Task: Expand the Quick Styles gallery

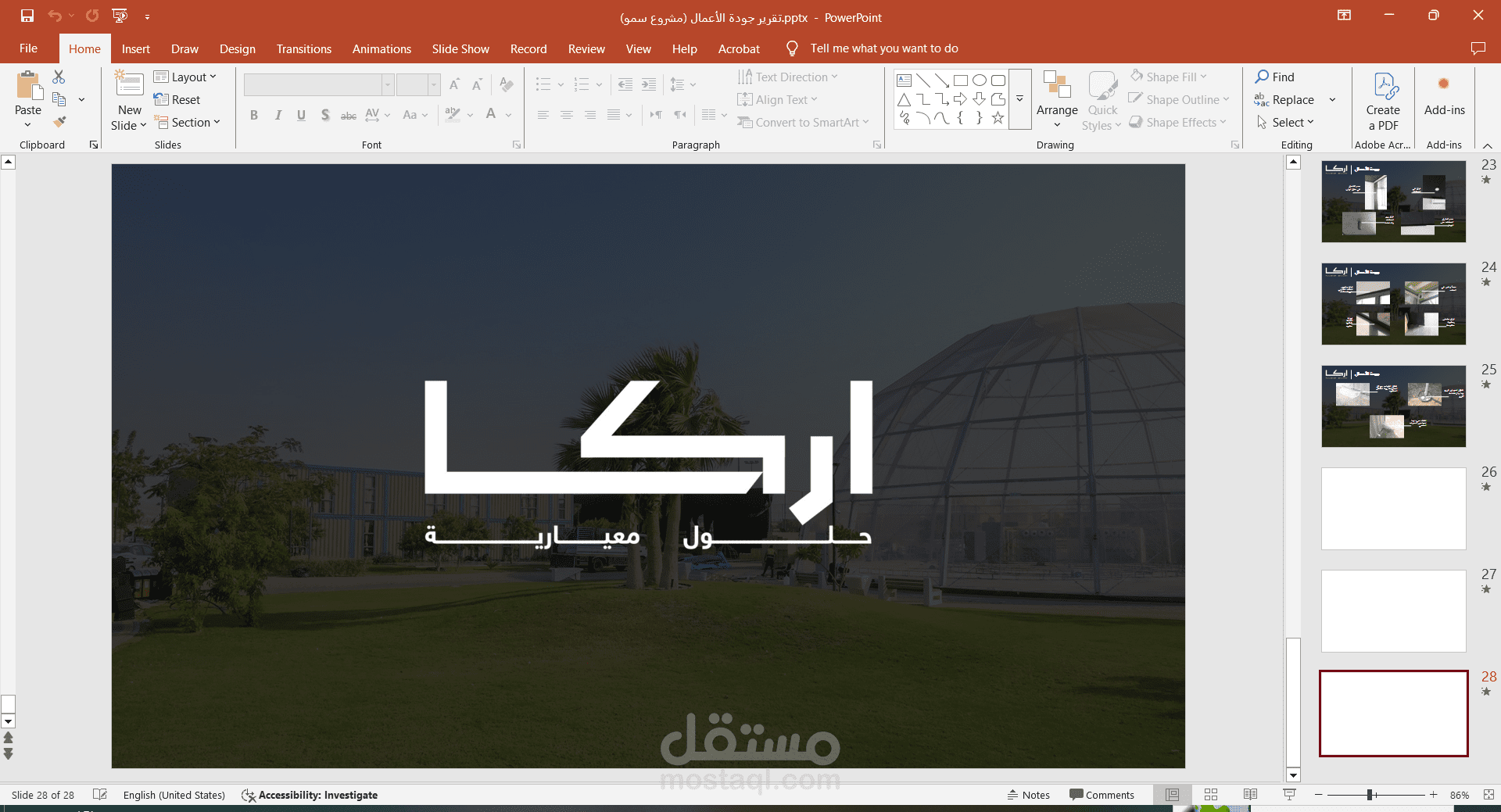Action: click(x=1102, y=100)
